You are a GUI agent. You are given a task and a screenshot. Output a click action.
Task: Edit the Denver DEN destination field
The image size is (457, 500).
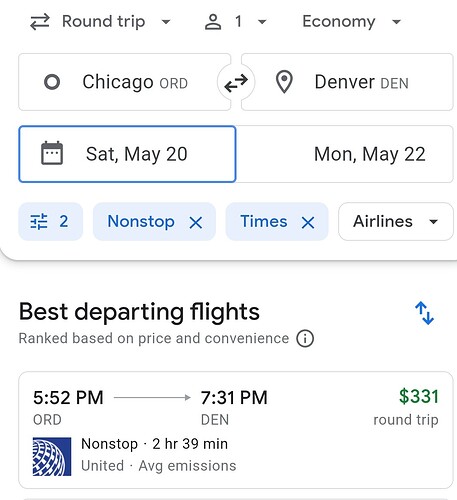(x=347, y=82)
